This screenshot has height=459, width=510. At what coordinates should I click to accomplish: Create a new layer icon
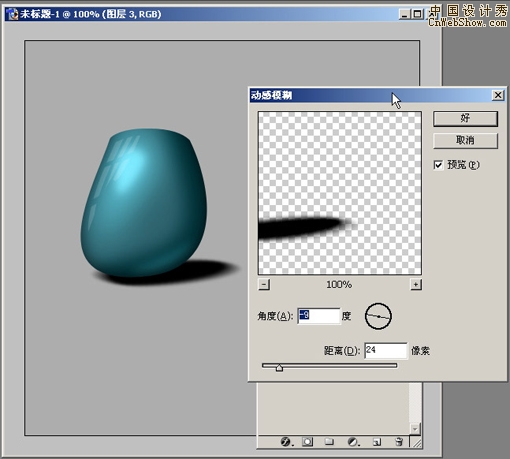tap(377, 442)
